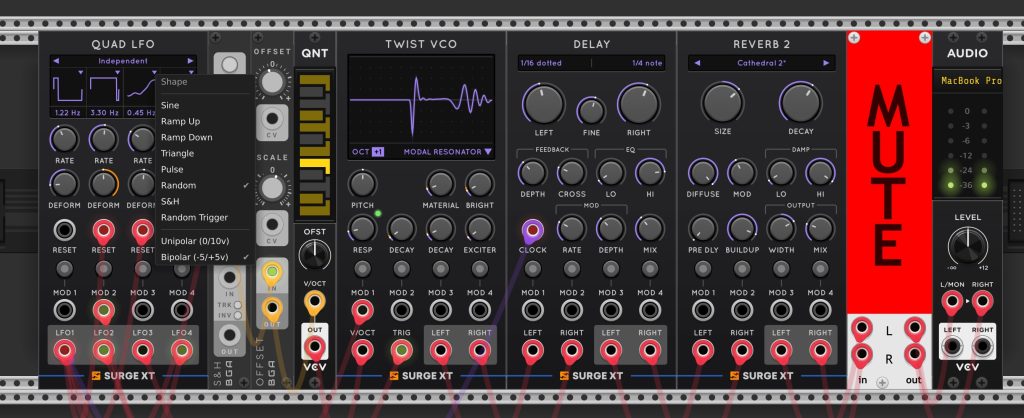Click the Audio module LEFT output port

[x=952, y=347]
